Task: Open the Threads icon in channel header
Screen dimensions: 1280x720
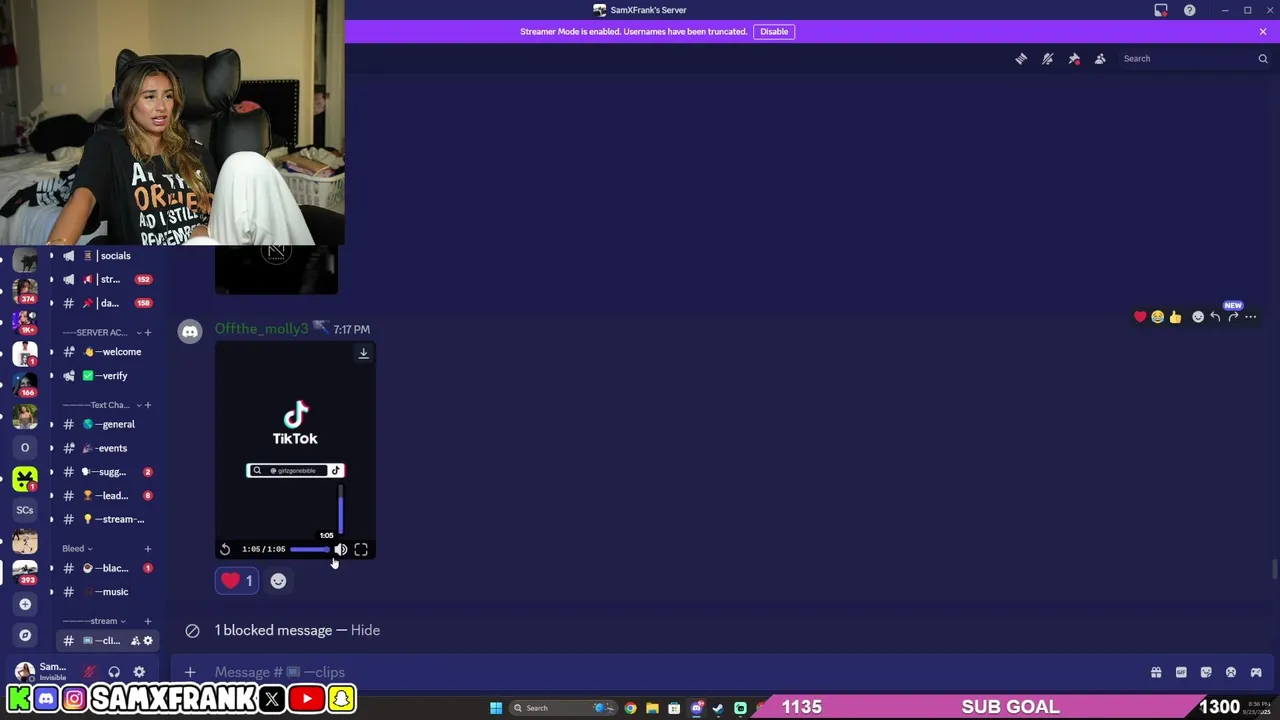Action: point(1021,59)
